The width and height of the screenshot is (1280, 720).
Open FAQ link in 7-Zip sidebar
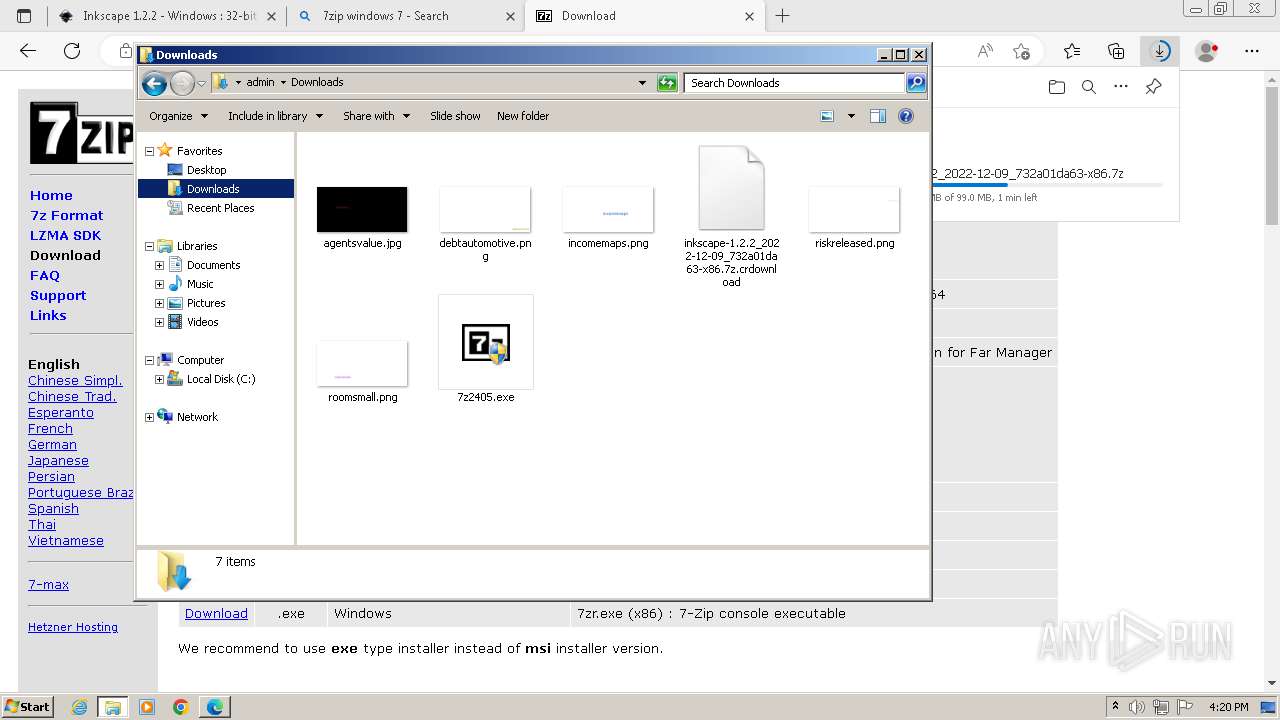[45, 276]
